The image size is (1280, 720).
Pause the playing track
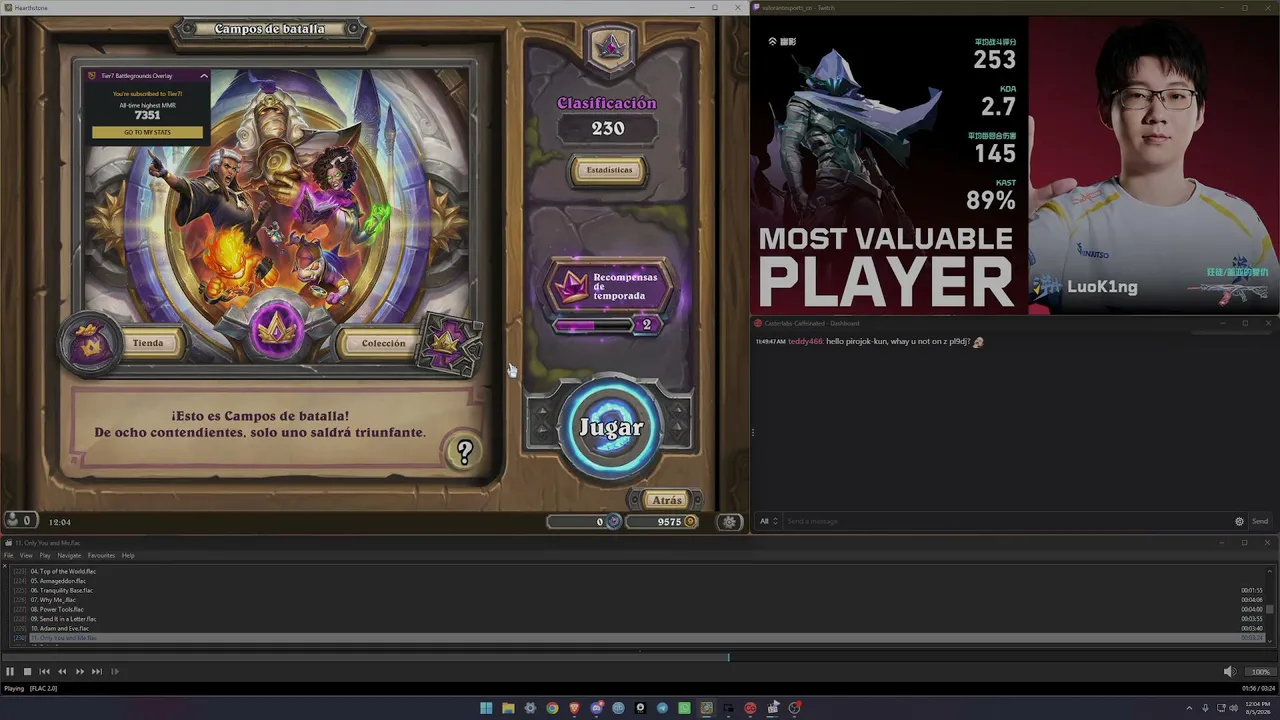pos(10,672)
